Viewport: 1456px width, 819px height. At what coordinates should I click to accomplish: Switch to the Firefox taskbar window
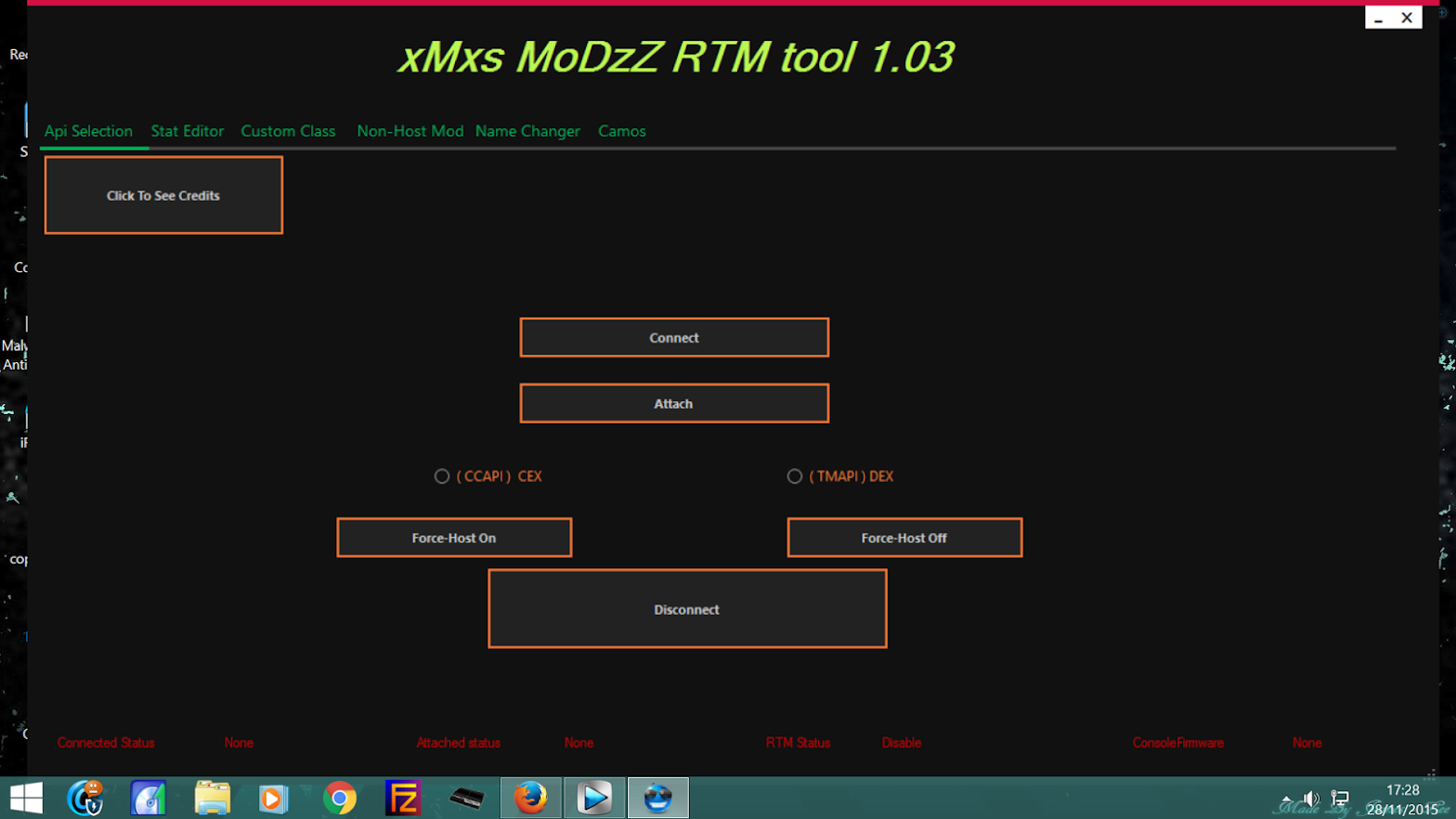(531, 799)
